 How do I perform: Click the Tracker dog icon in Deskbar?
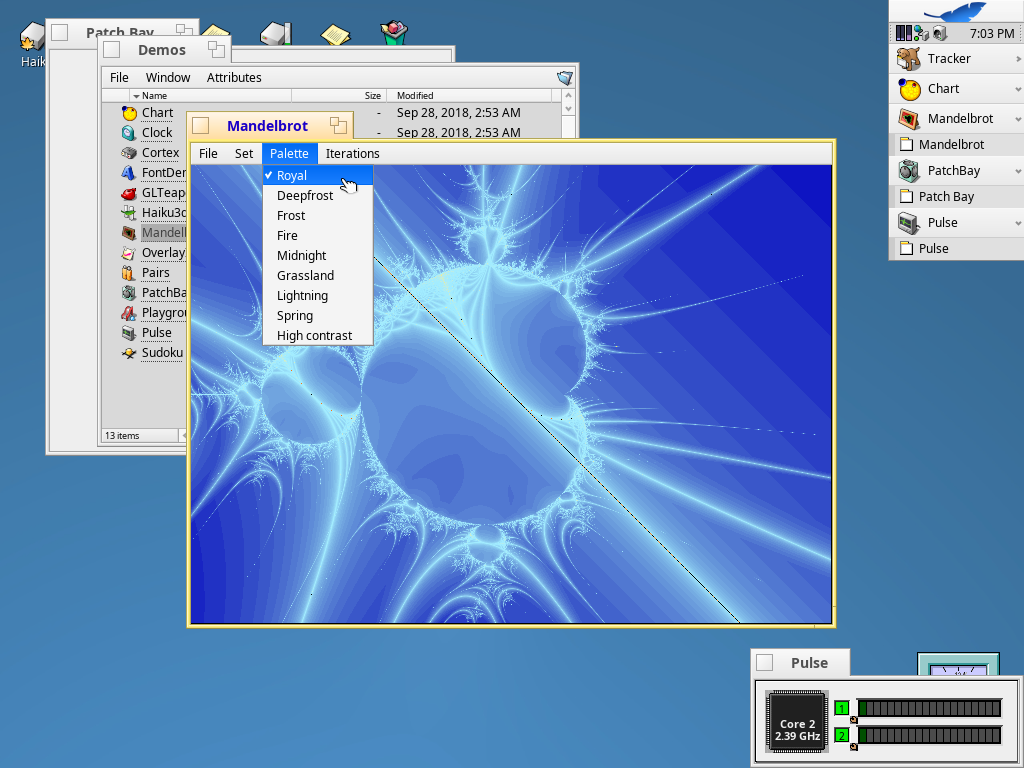click(x=908, y=59)
